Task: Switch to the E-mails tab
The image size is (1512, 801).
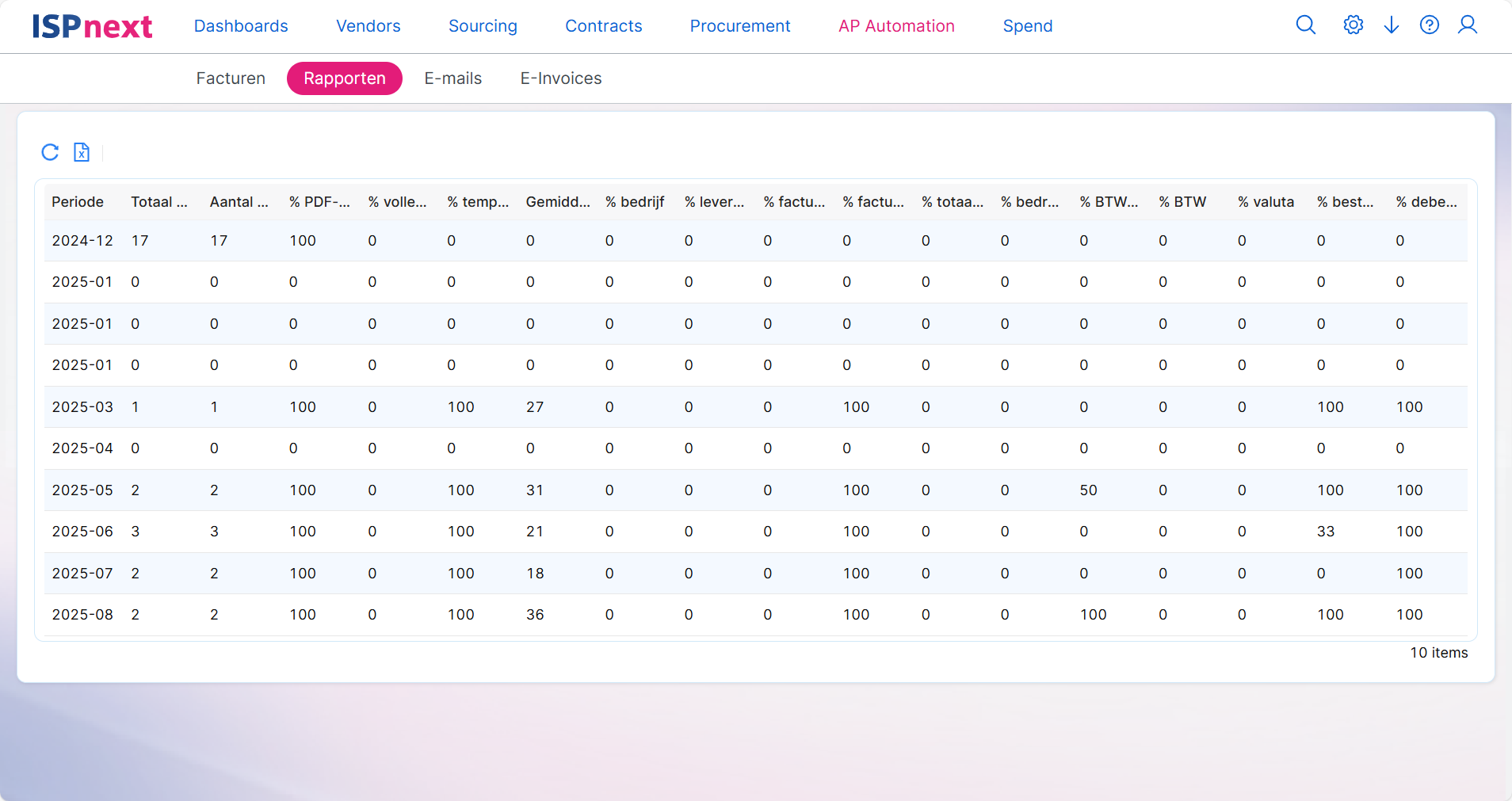Action: point(452,78)
